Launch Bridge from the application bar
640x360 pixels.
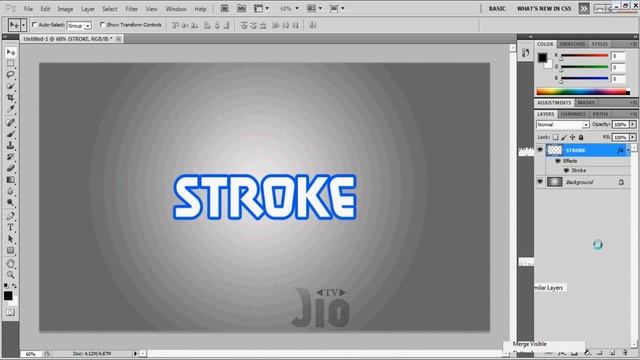(x=224, y=8)
